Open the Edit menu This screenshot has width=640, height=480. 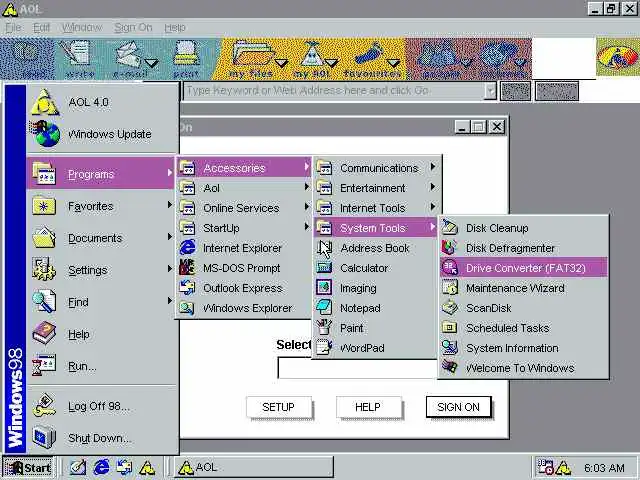click(x=41, y=27)
